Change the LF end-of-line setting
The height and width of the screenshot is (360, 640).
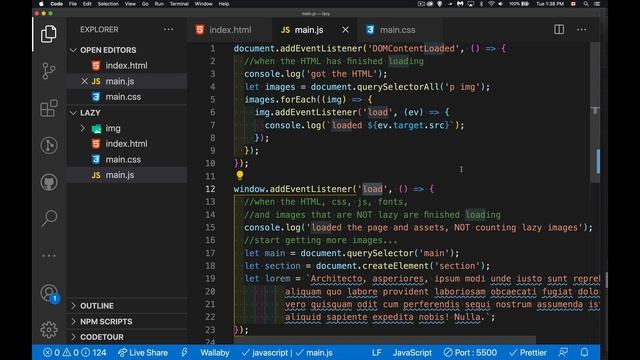click(x=376, y=353)
